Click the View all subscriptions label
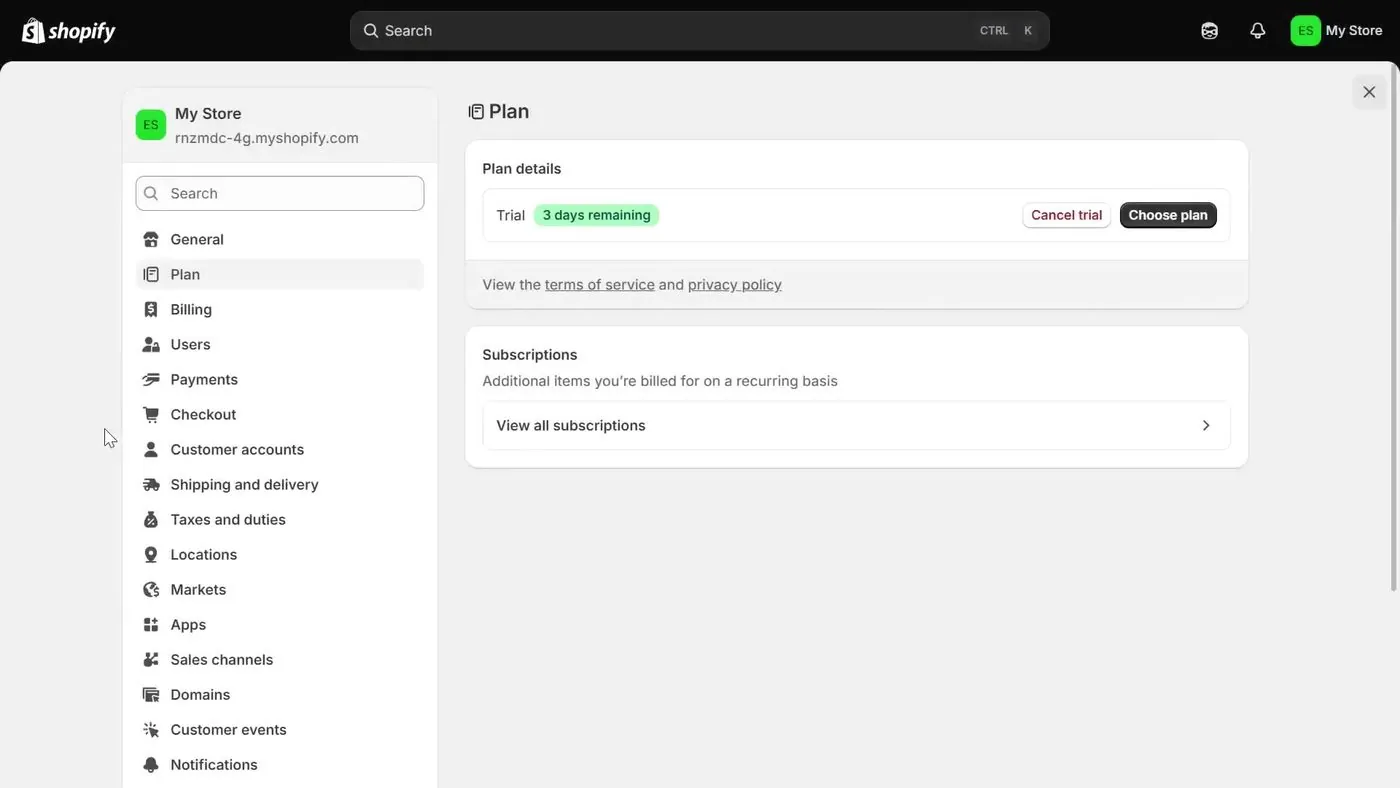 (x=571, y=426)
